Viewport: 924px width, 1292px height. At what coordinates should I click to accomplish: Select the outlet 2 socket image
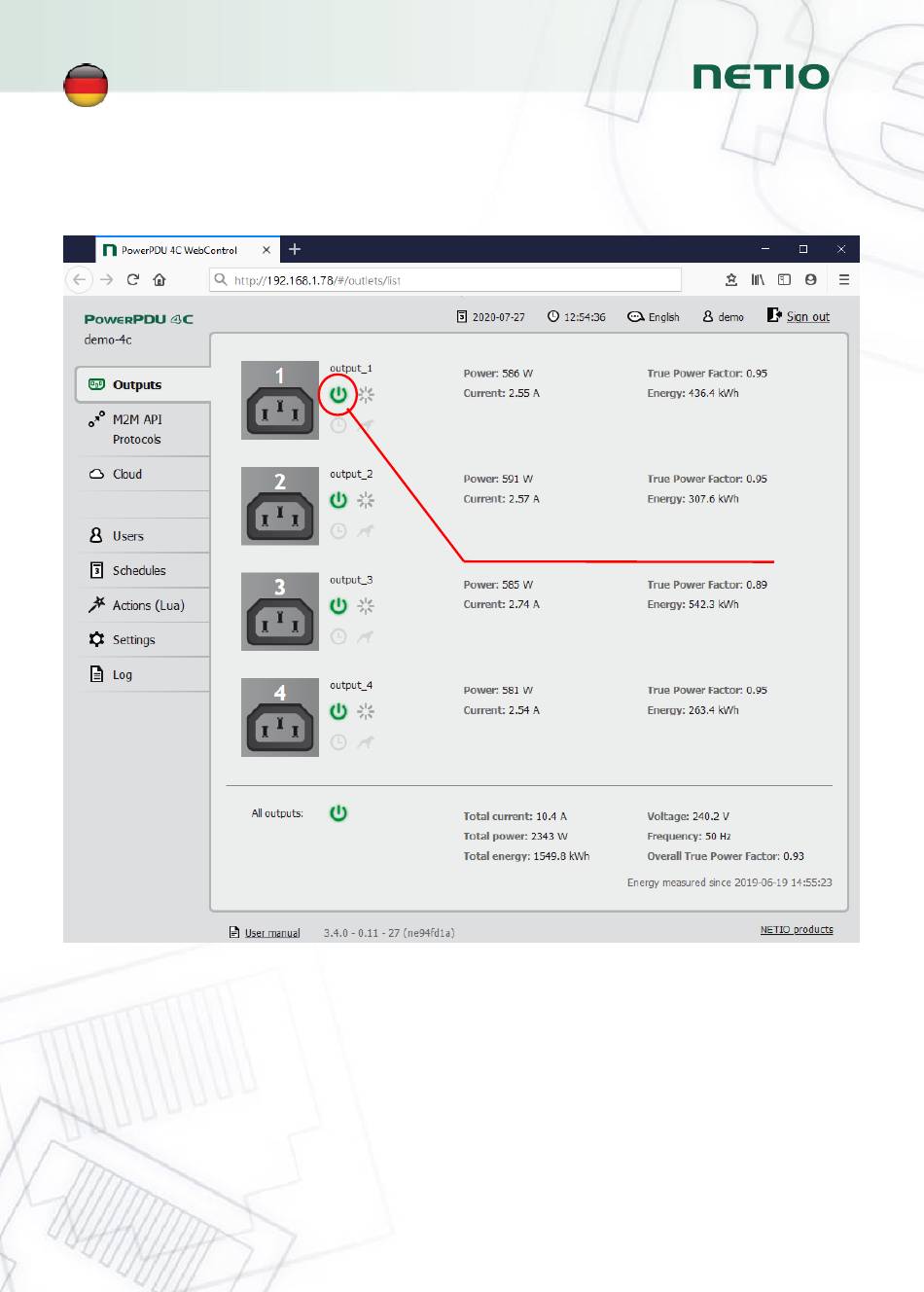pos(280,506)
